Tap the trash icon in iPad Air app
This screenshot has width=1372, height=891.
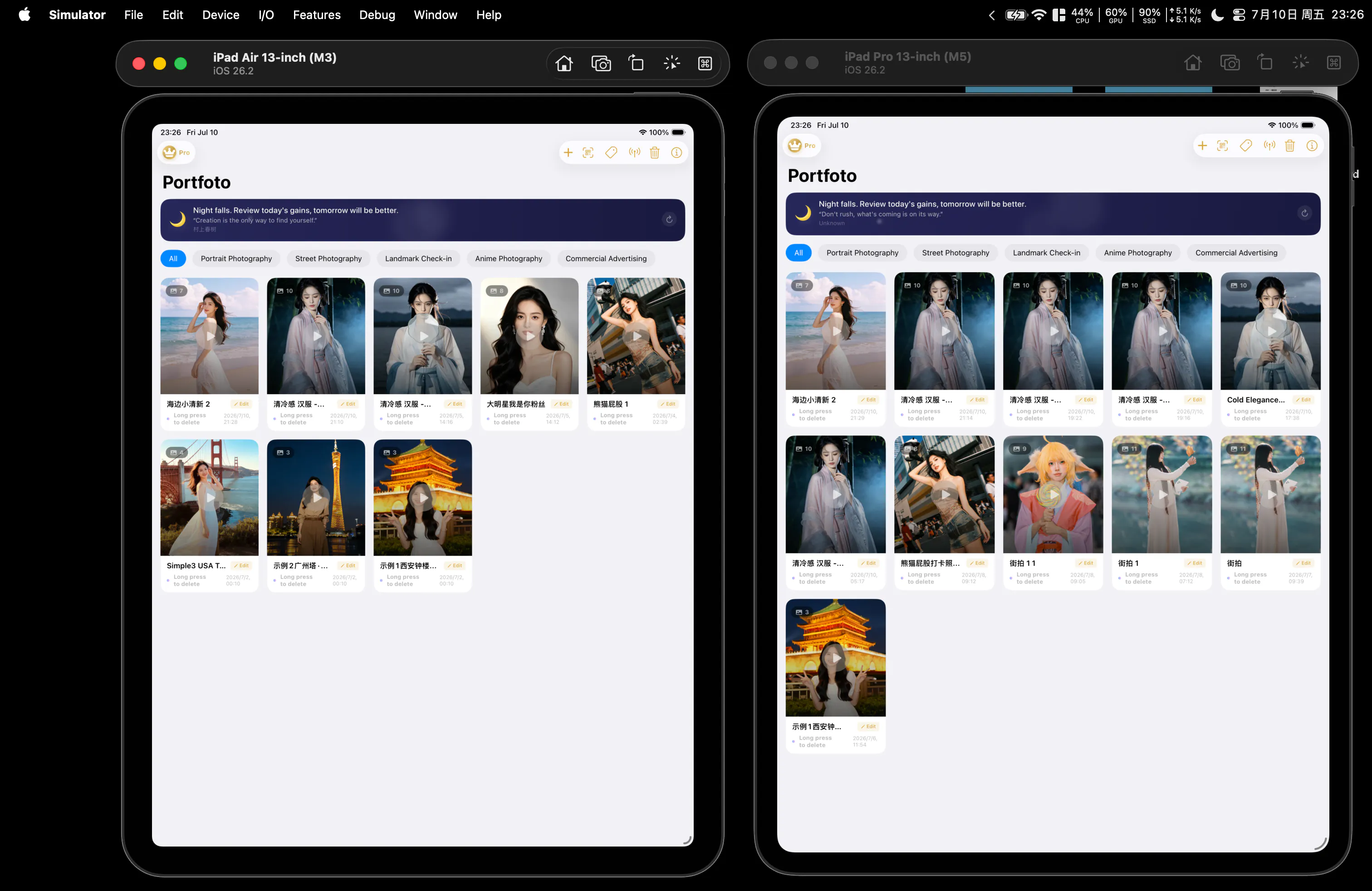click(x=655, y=153)
